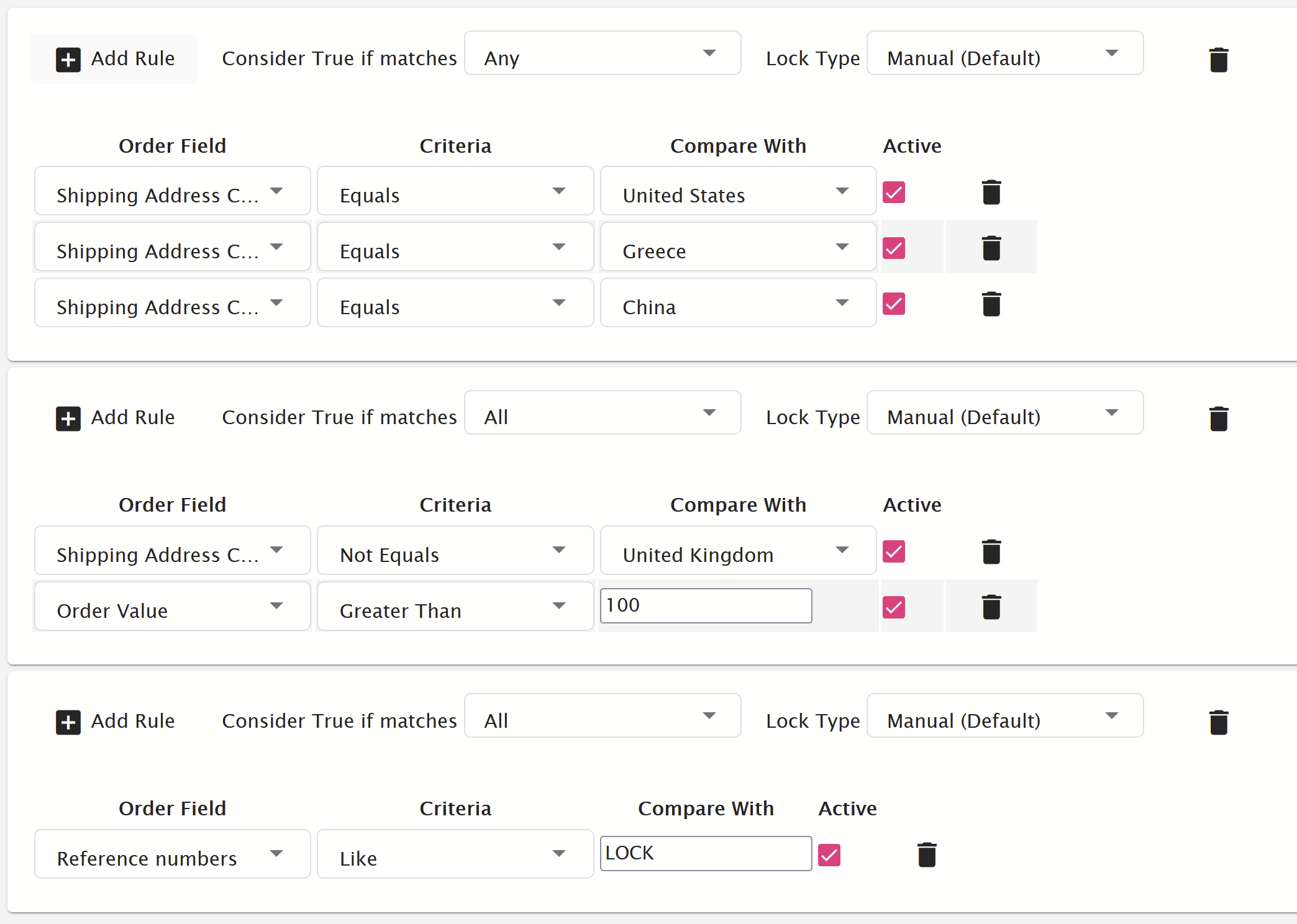The image size is (1297, 924).
Task: Uncheck Active for United Kingdom rule
Action: [x=894, y=551]
